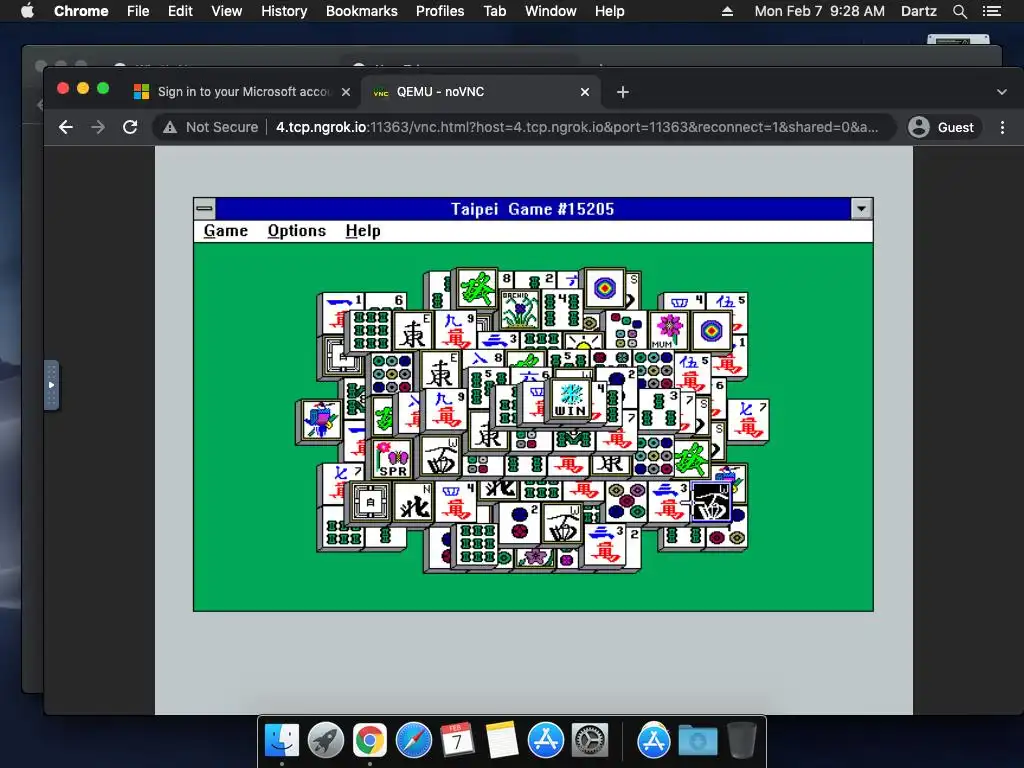The image size is (1024, 768).
Task: Pick the MUM flower tile
Action: pyautogui.click(x=667, y=331)
